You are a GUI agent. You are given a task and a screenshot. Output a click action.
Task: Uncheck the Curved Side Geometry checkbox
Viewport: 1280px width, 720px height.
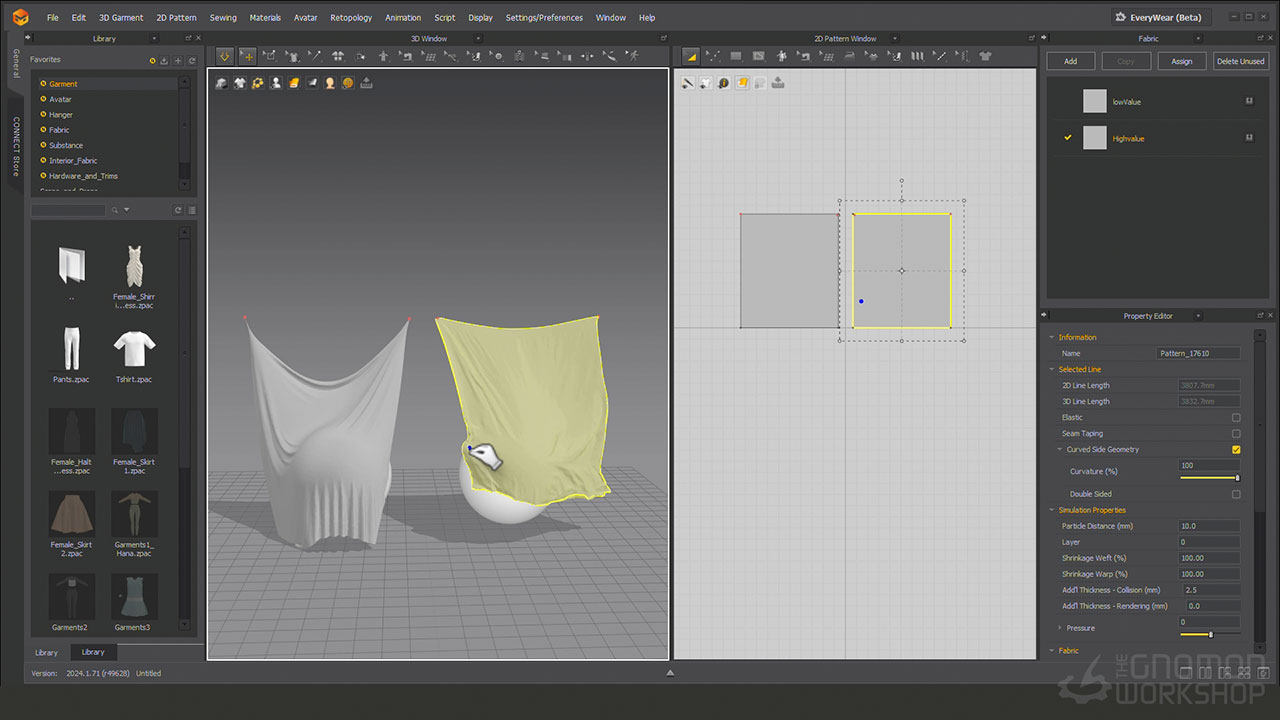click(x=1236, y=450)
